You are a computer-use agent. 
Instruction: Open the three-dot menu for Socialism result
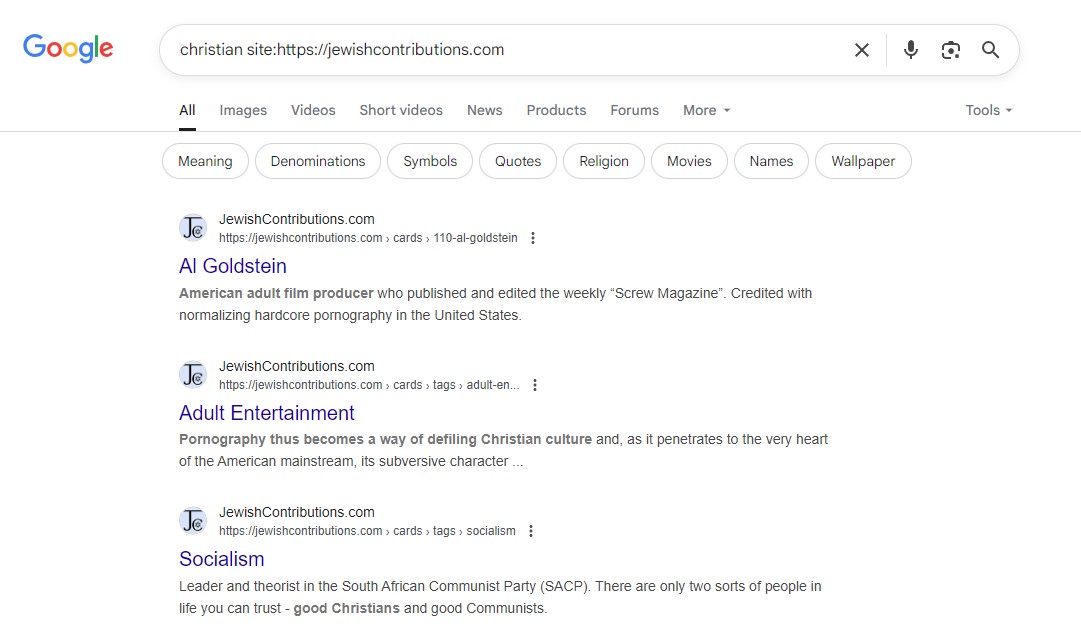(531, 531)
